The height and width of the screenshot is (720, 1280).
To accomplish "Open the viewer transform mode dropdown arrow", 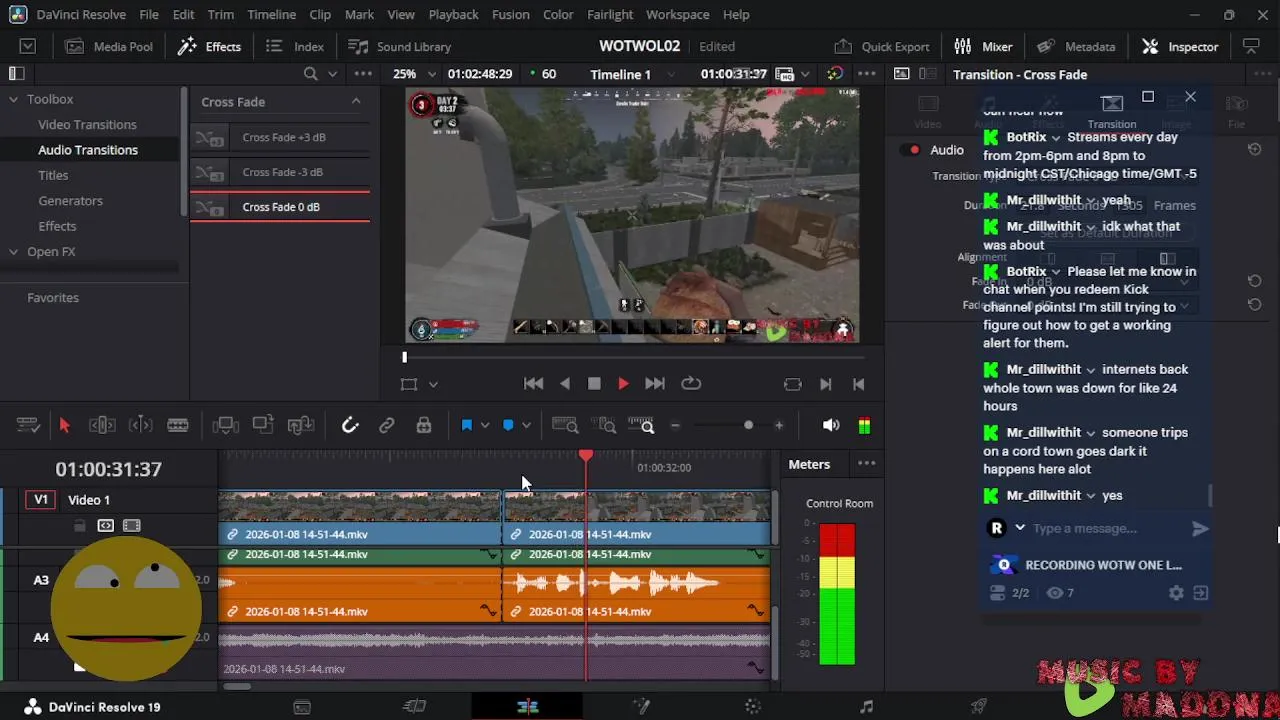I will [433, 384].
